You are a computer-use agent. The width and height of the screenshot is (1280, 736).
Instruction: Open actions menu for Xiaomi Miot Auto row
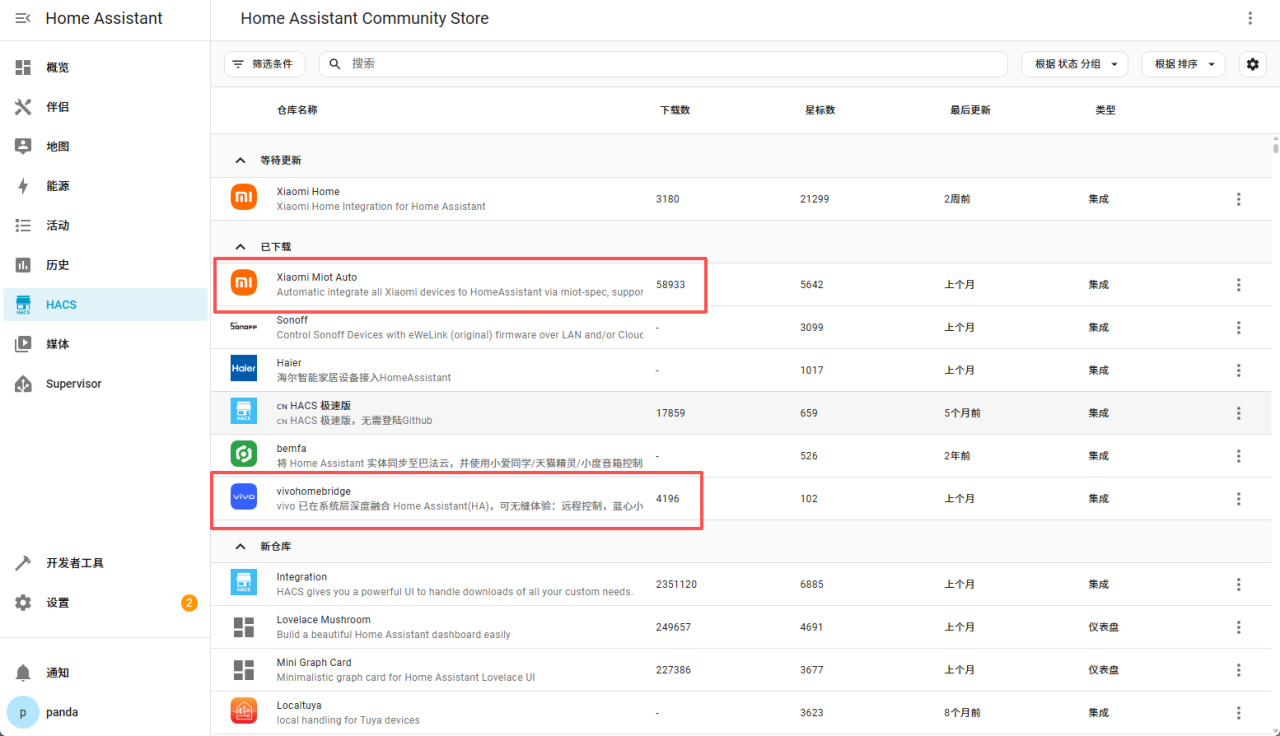pos(1238,285)
